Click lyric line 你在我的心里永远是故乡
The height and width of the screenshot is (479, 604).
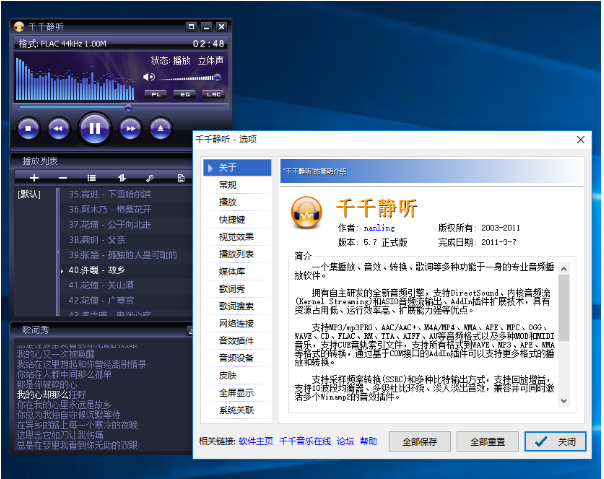click(x=64, y=405)
